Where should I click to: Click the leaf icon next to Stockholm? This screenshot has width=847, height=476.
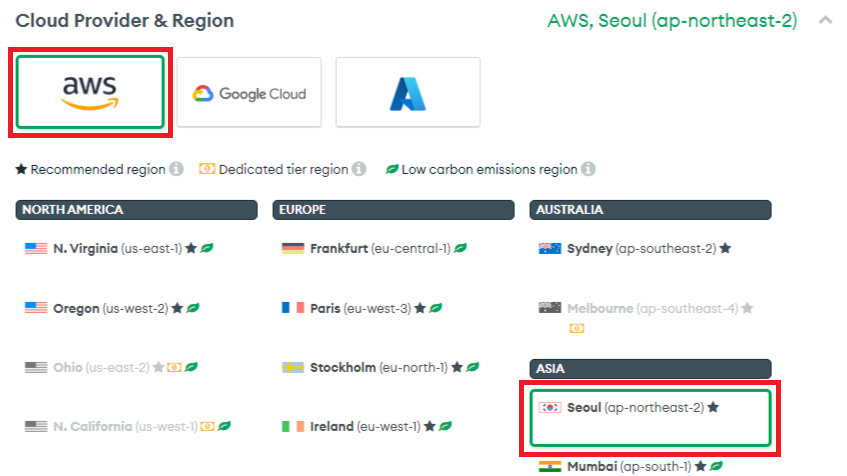473,367
